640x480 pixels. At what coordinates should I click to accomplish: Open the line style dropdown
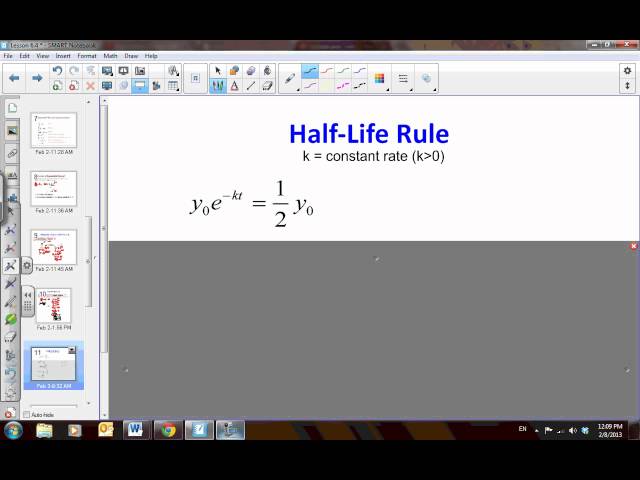403,78
